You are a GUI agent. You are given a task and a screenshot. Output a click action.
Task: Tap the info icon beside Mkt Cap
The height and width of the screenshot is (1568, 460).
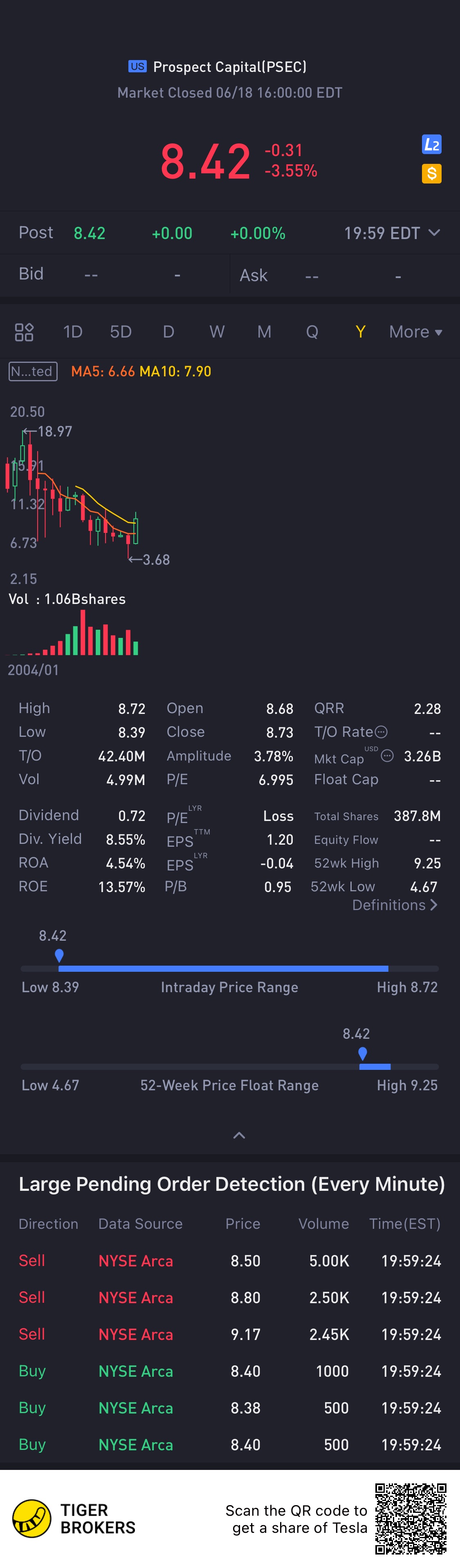pos(387,756)
